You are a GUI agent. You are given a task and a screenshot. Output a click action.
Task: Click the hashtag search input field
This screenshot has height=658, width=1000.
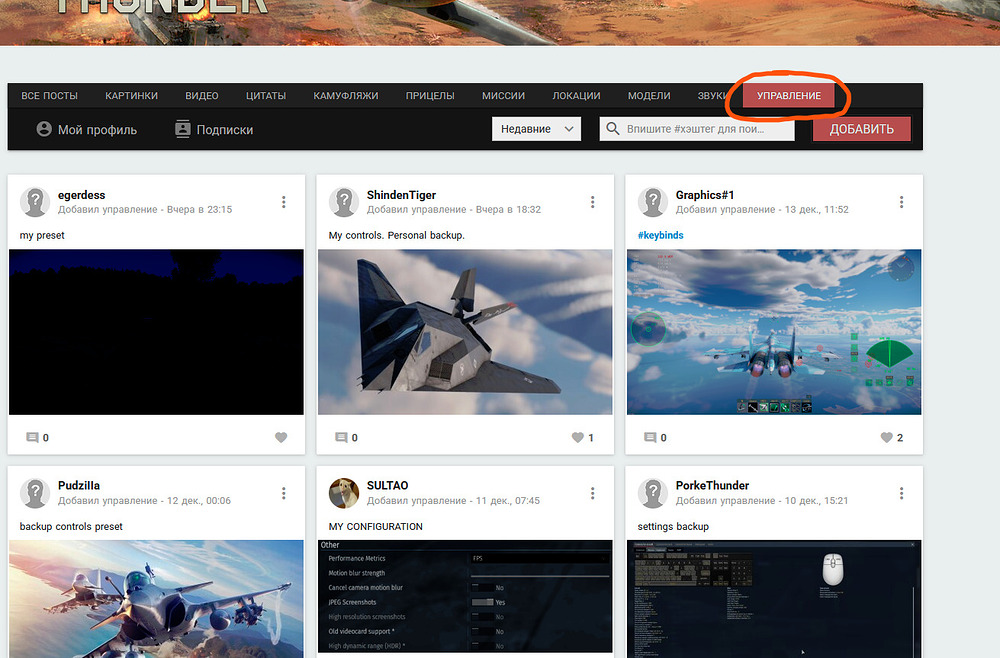point(707,130)
